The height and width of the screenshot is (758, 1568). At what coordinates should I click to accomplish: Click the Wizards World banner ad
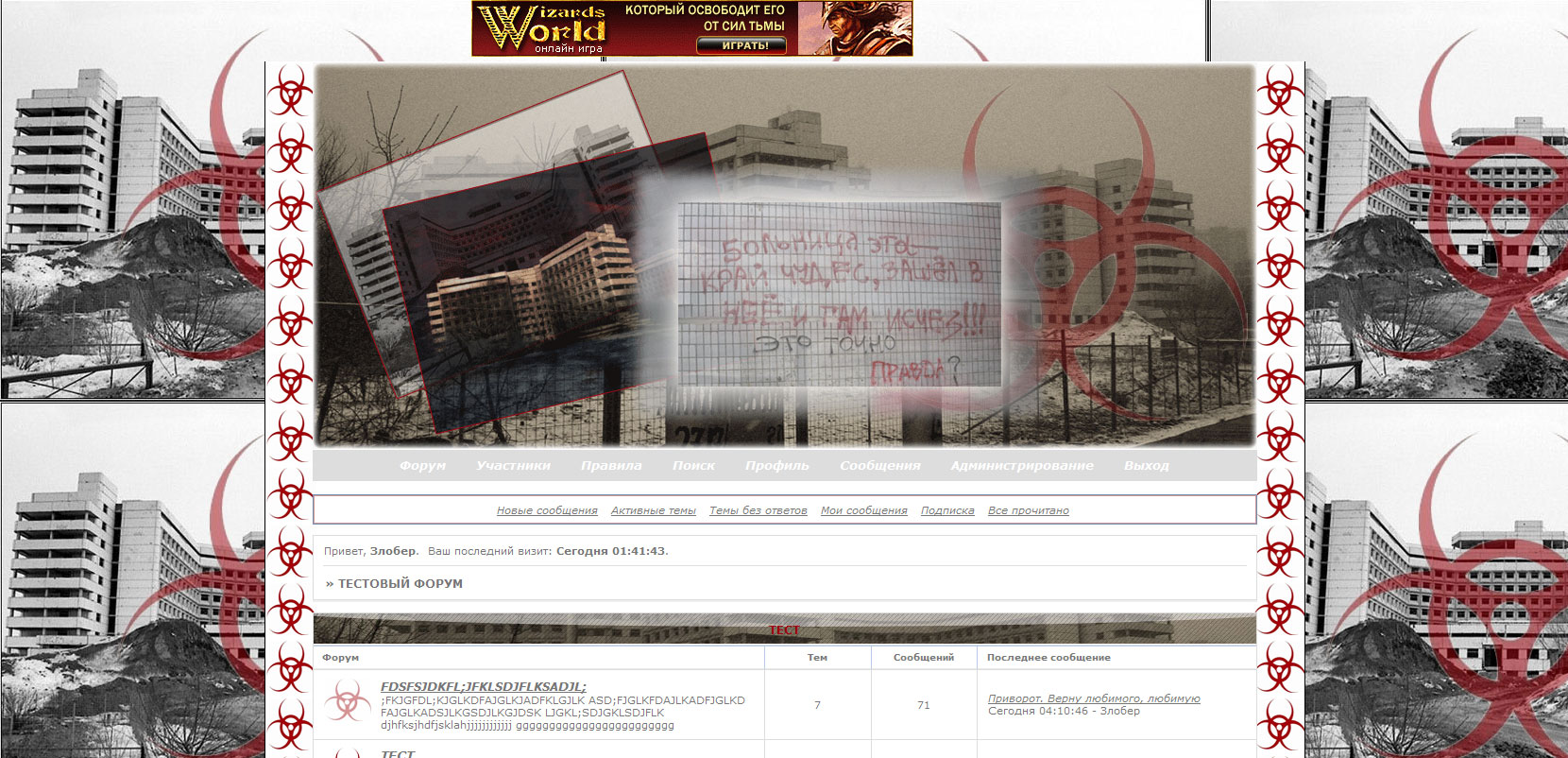click(692, 28)
